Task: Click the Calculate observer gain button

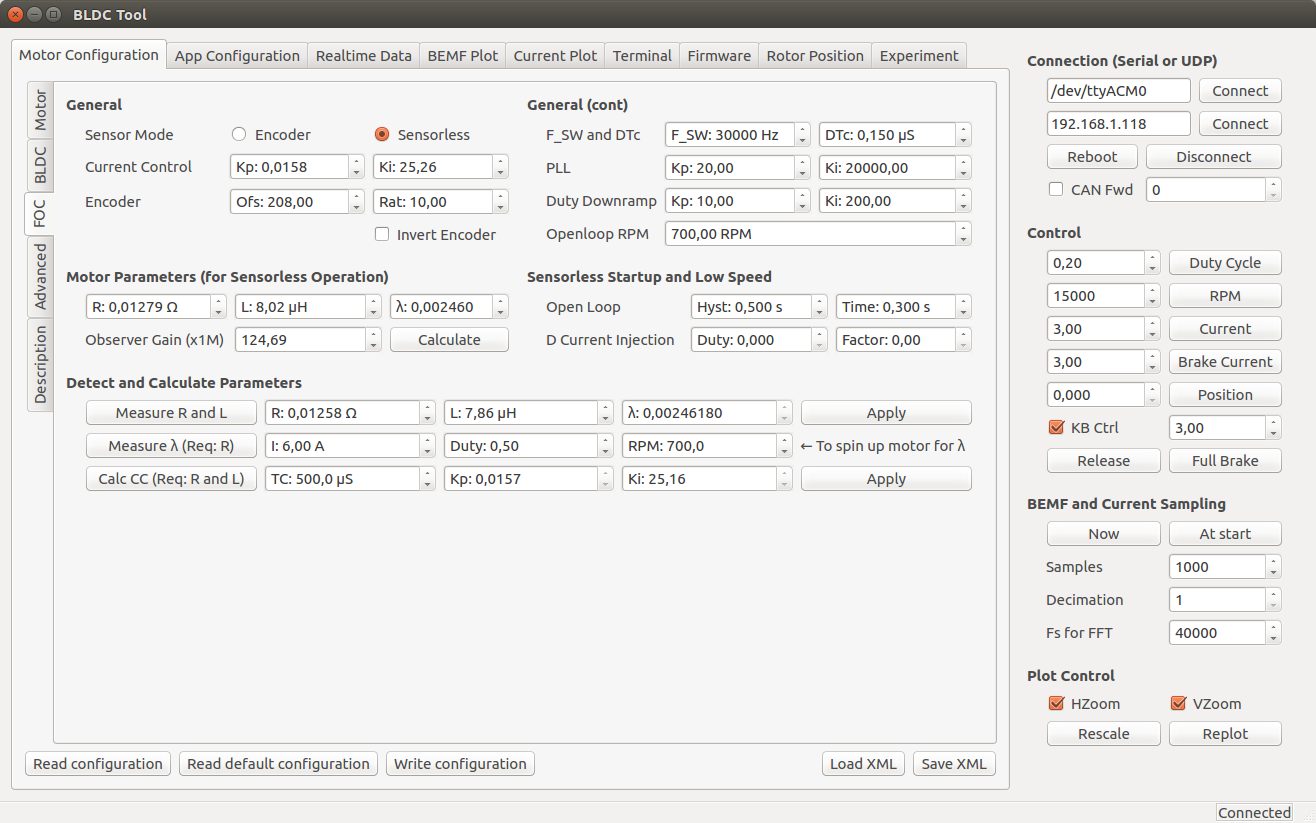Action: pos(449,340)
